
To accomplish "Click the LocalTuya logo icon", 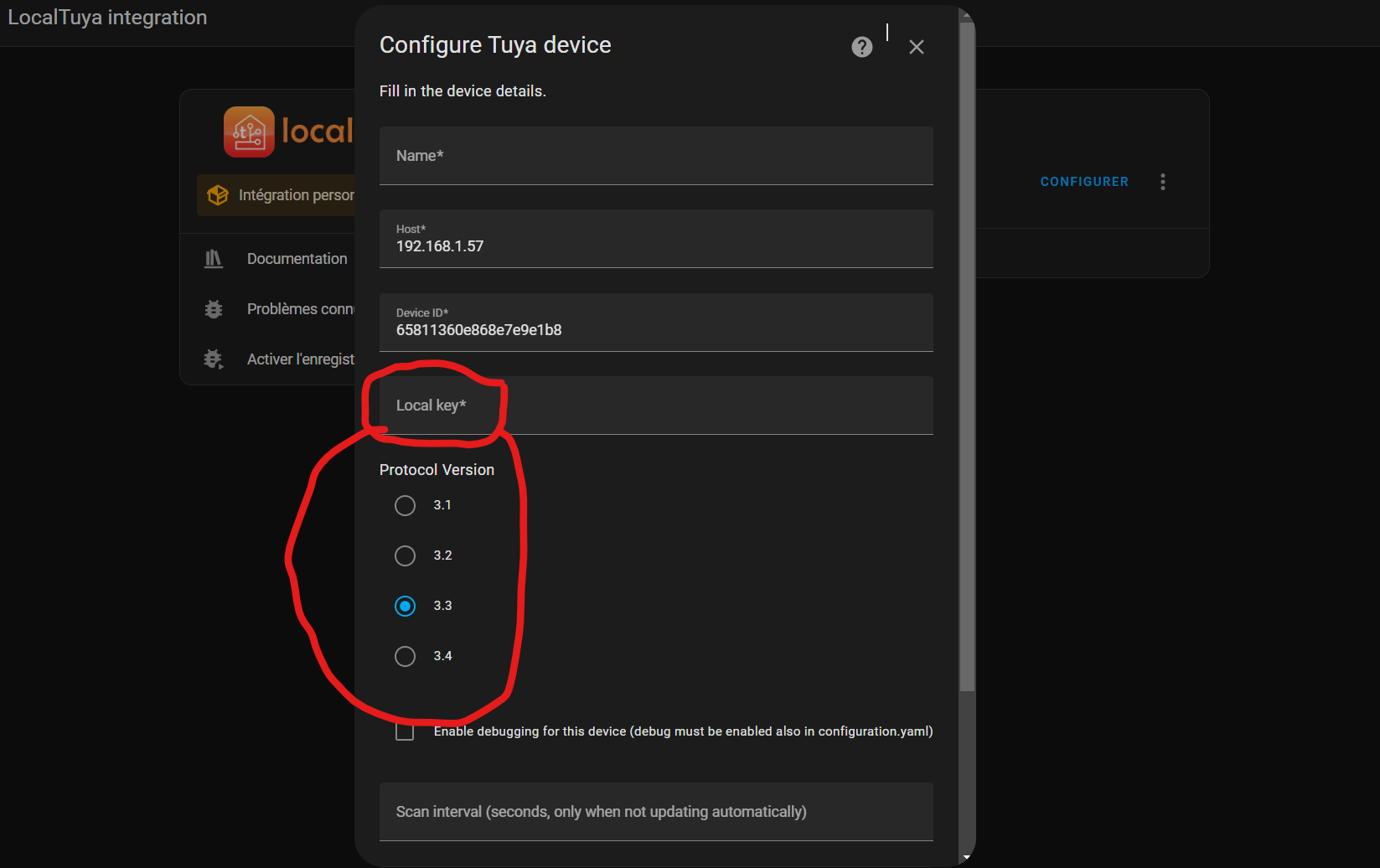I will pos(249,132).
